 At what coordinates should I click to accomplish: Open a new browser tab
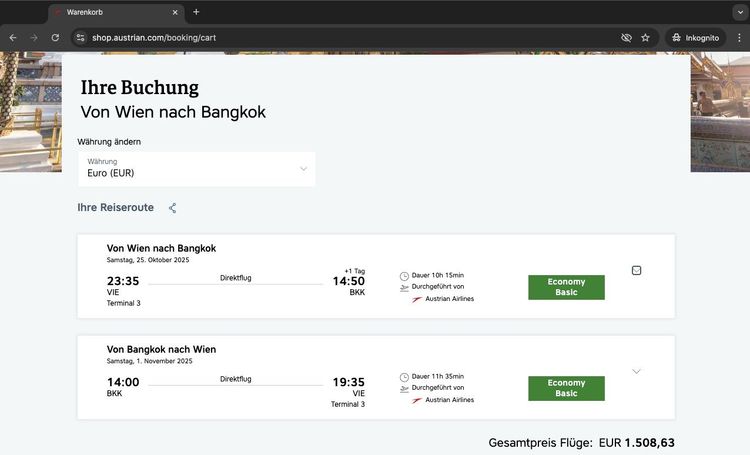click(x=196, y=12)
